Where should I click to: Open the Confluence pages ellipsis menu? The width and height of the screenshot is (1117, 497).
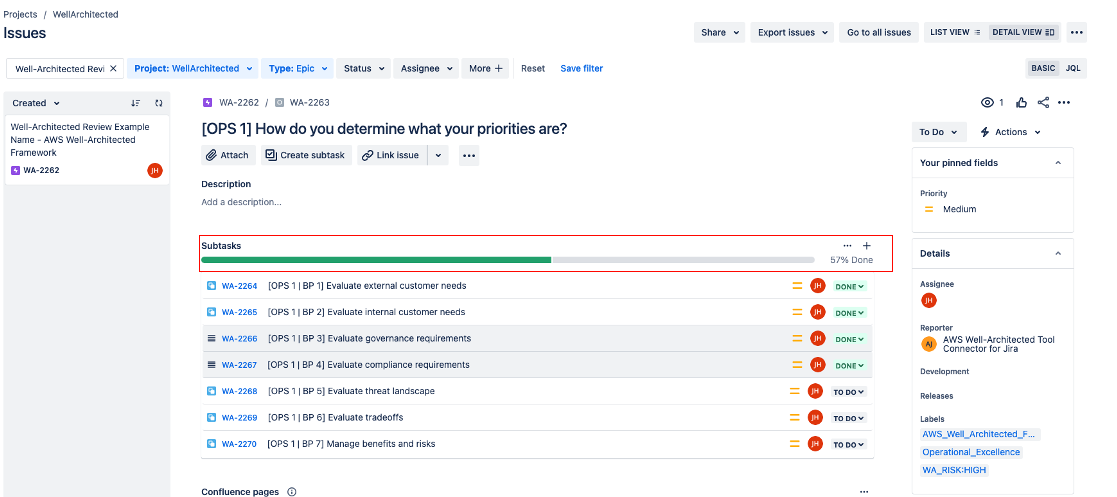tap(864, 492)
